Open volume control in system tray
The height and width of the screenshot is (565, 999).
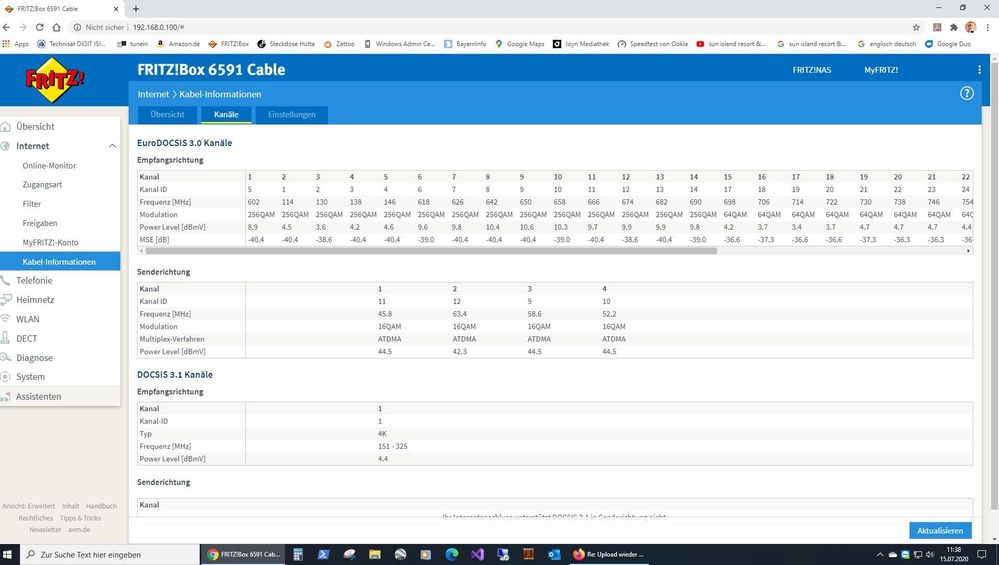930,554
